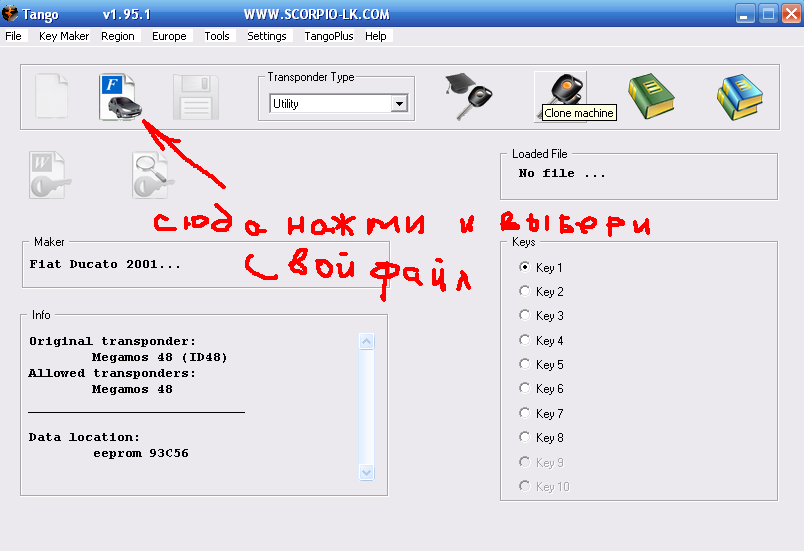Click the write key W icon
Viewport: 804px width, 551px height.
pyautogui.click(x=50, y=175)
